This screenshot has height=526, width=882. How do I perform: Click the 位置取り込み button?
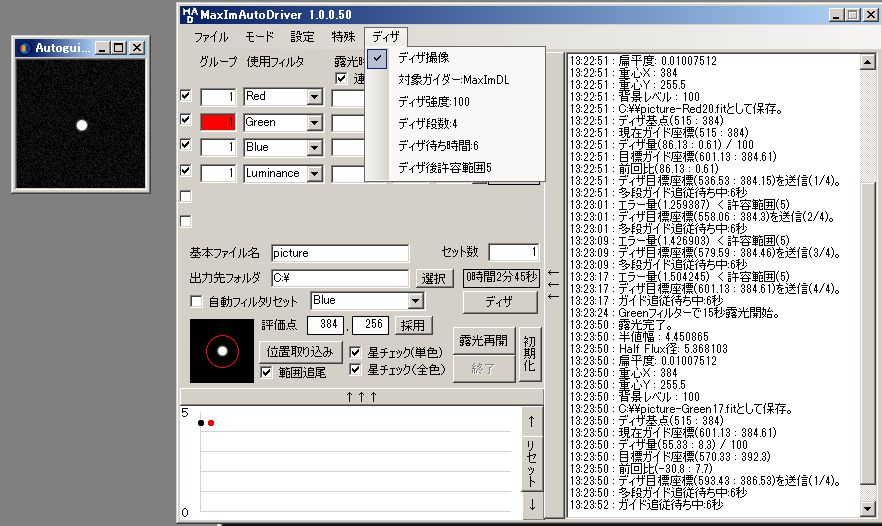point(300,352)
